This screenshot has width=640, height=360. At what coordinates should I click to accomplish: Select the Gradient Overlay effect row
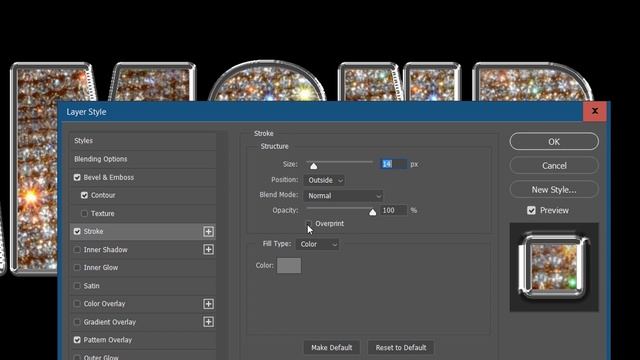[143, 322]
